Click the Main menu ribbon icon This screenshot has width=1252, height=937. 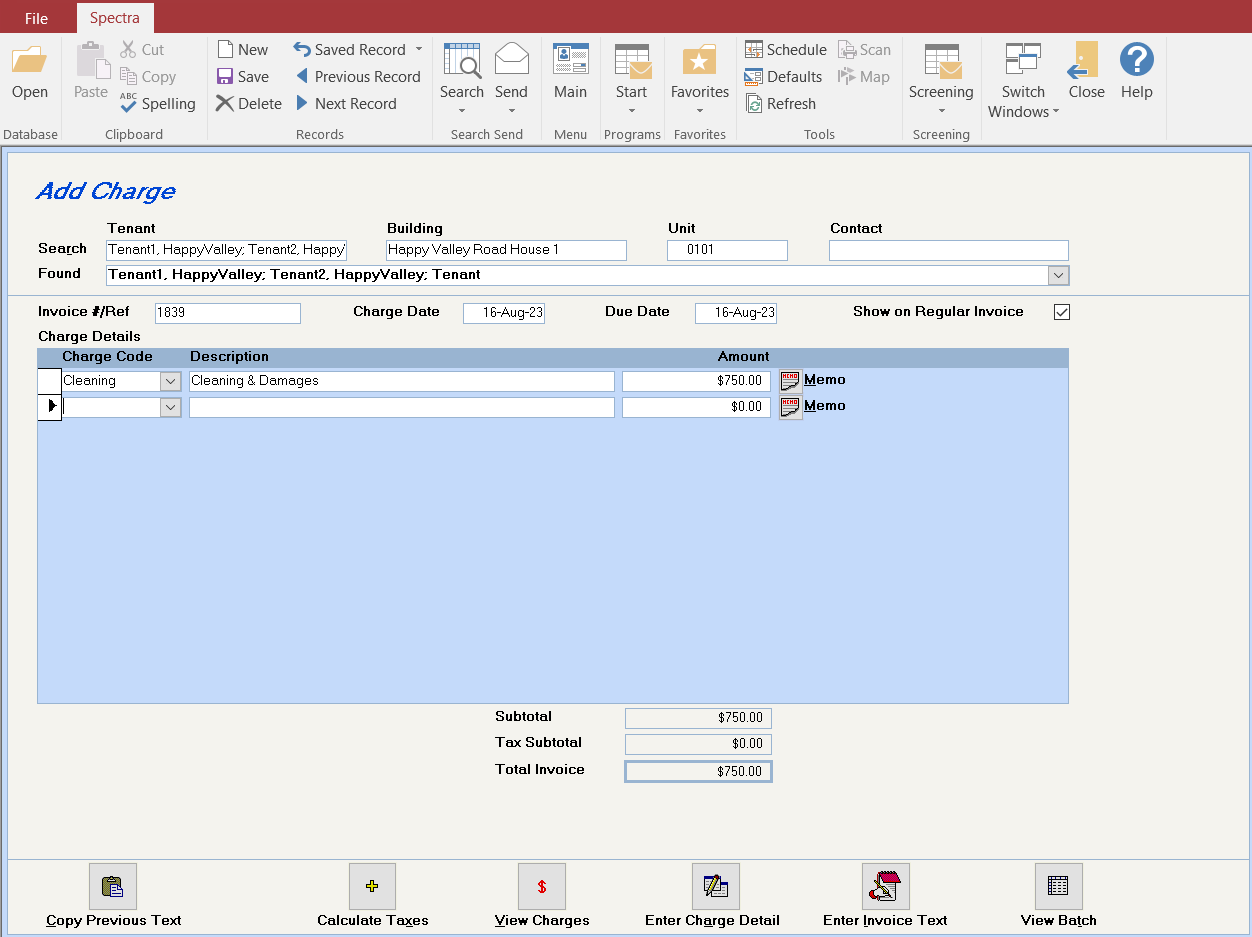click(570, 71)
